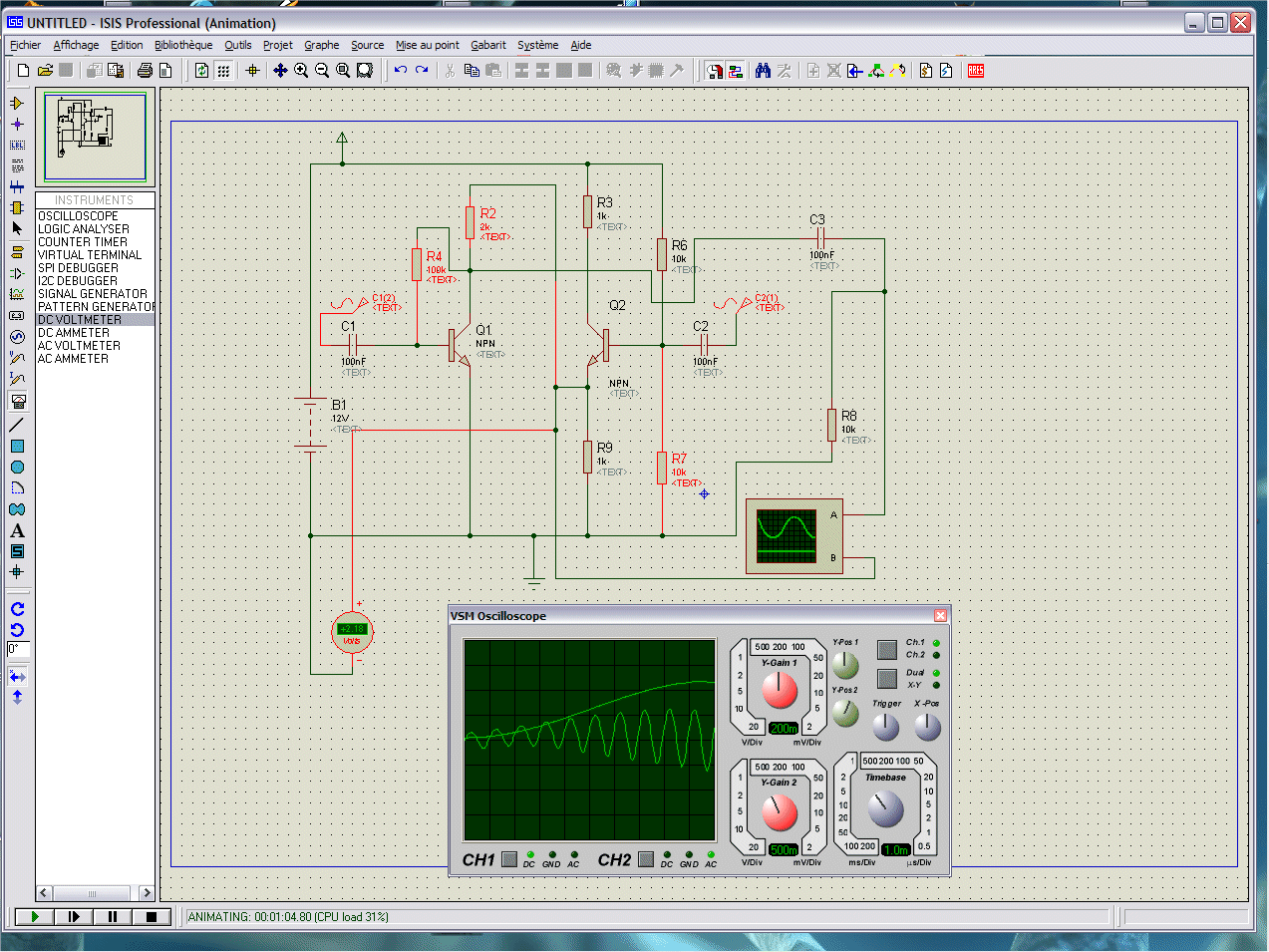This screenshot has width=1269, height=952.
Task: Select the Component mode icon in sidebar
Action: point(17,103)
